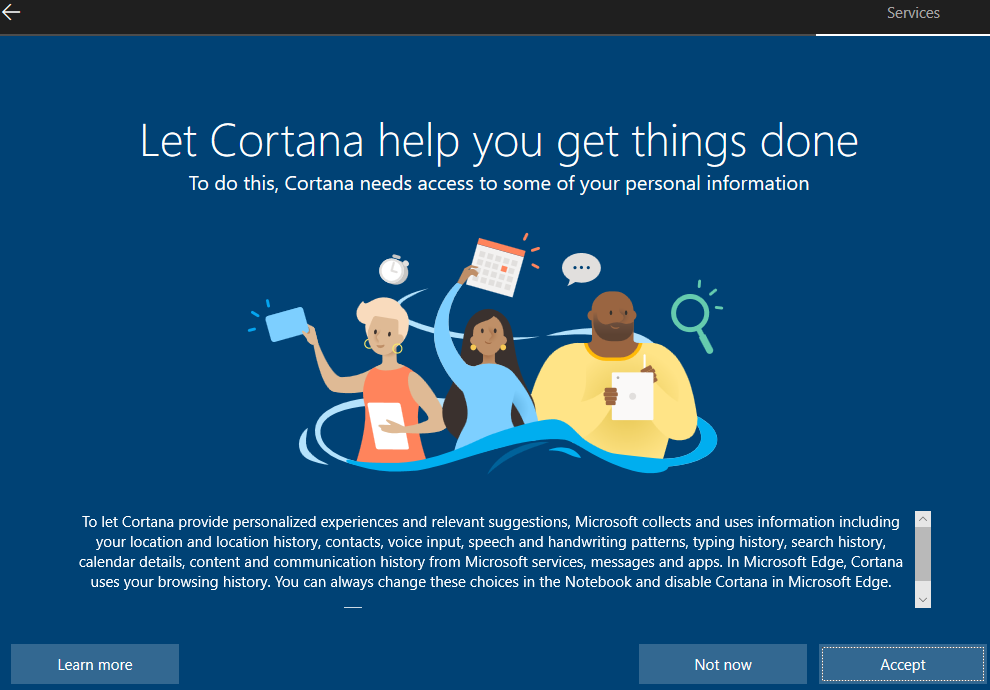Click the personal information subtitle text

click(x=499, y=184)
